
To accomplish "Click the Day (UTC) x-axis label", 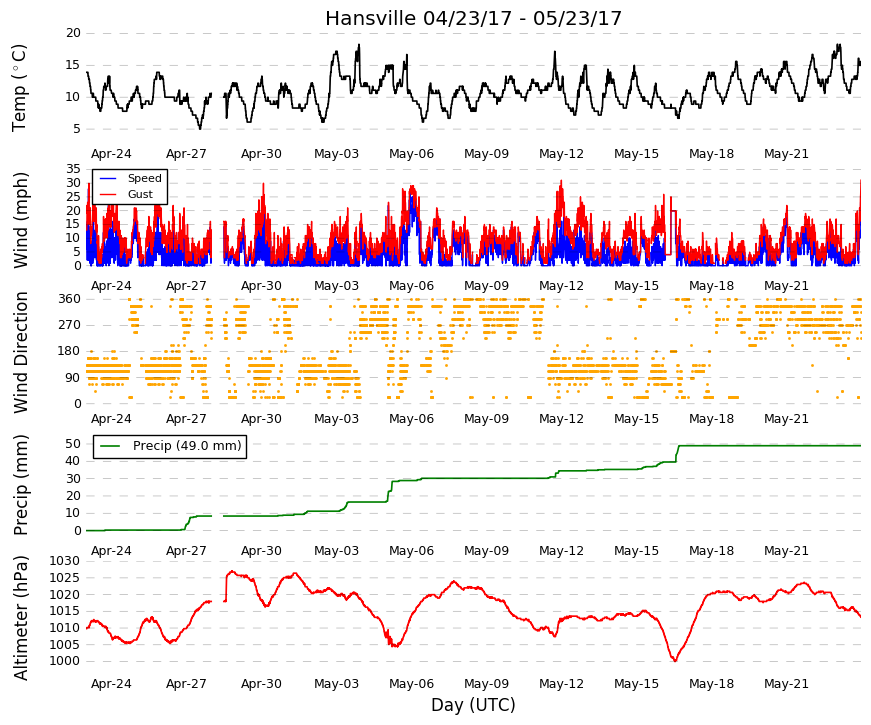I will point(473,705).
